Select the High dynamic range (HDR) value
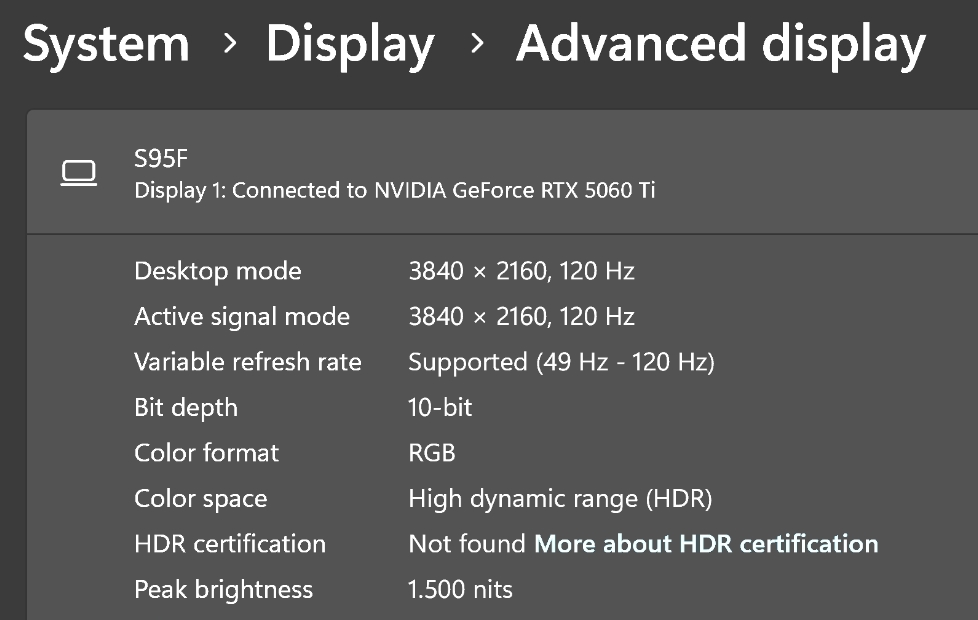978x620 pixels. [560, 499]
